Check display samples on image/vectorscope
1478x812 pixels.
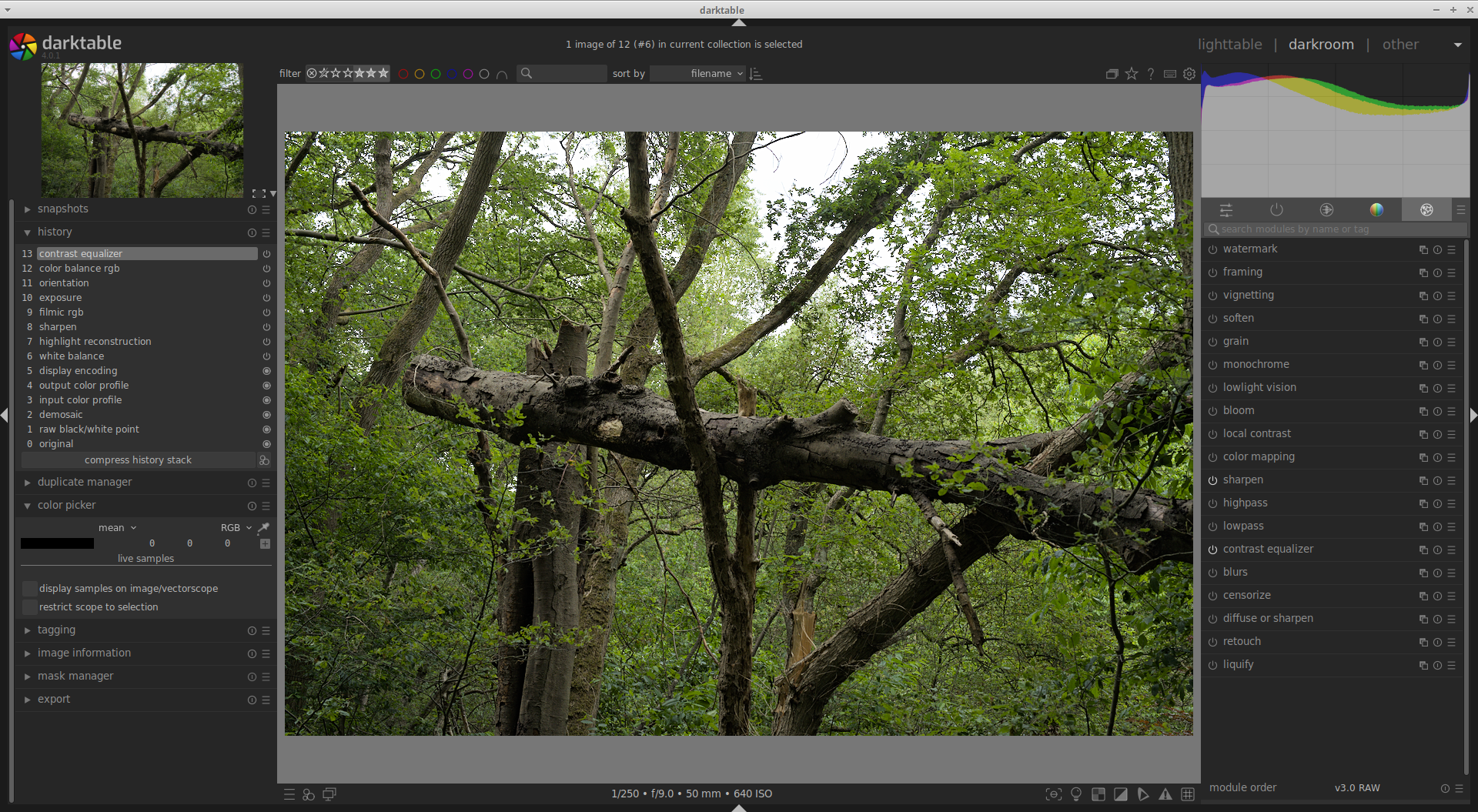point(30,589)
